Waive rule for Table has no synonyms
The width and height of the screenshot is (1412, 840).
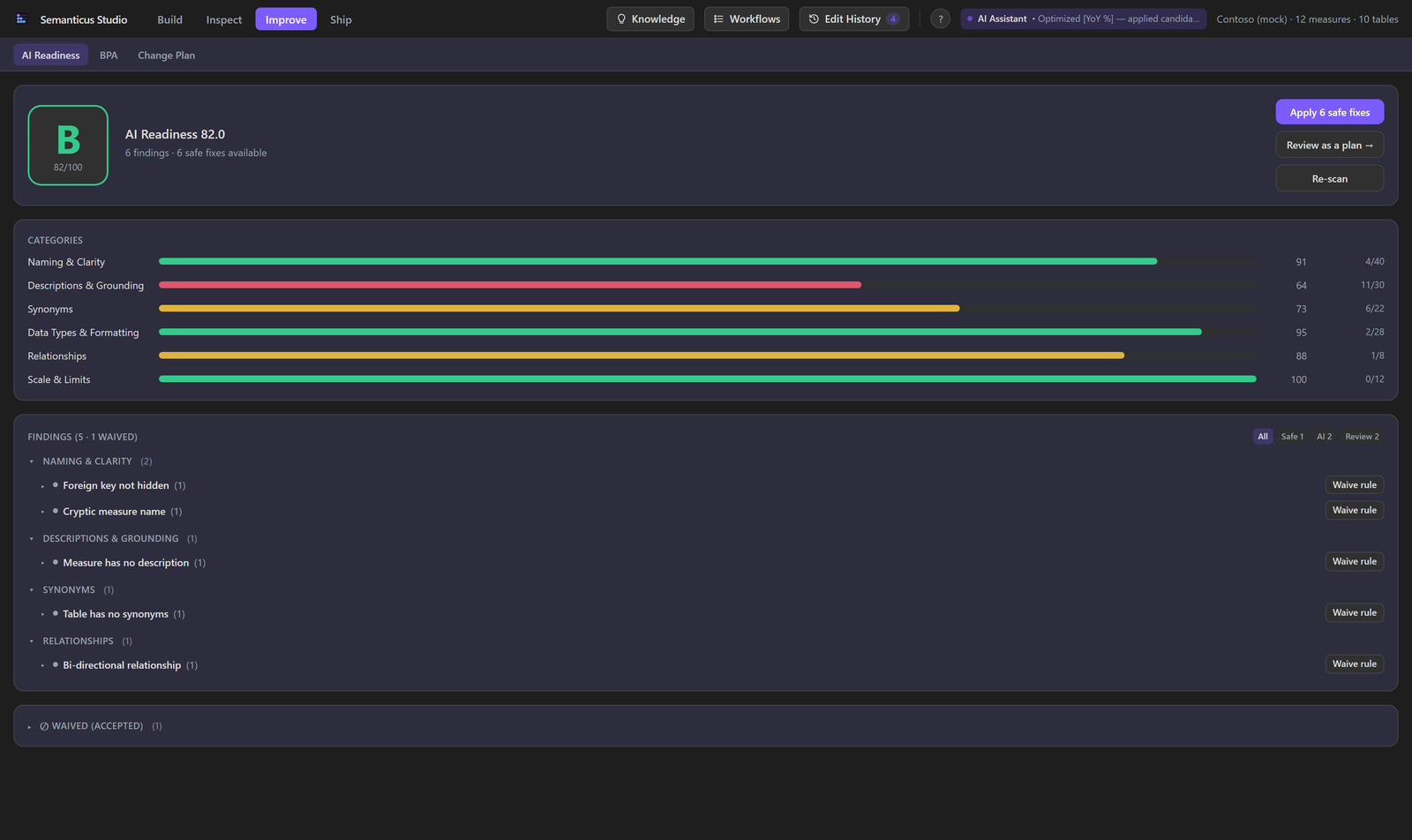pyautogui.click(x=1354, y=612)
